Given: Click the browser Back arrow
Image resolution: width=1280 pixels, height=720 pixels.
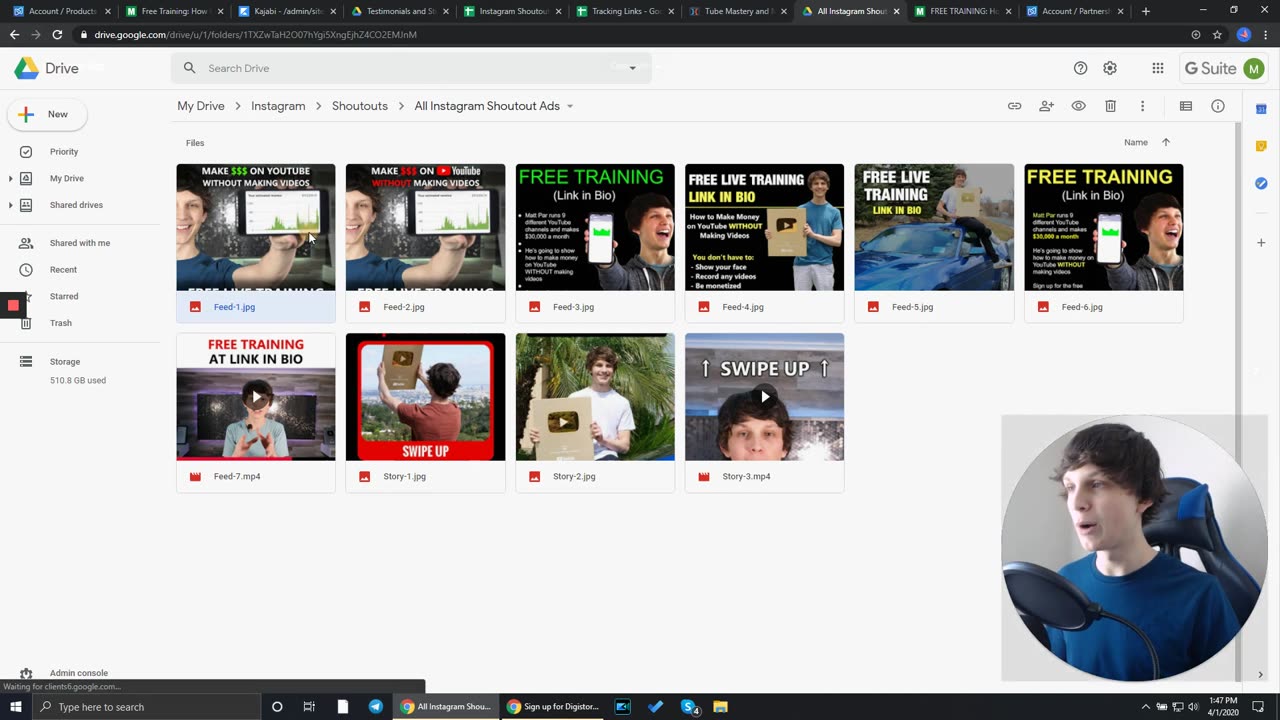Looking at the screenshot, I should pyautogui.click(x=14, y=34).
